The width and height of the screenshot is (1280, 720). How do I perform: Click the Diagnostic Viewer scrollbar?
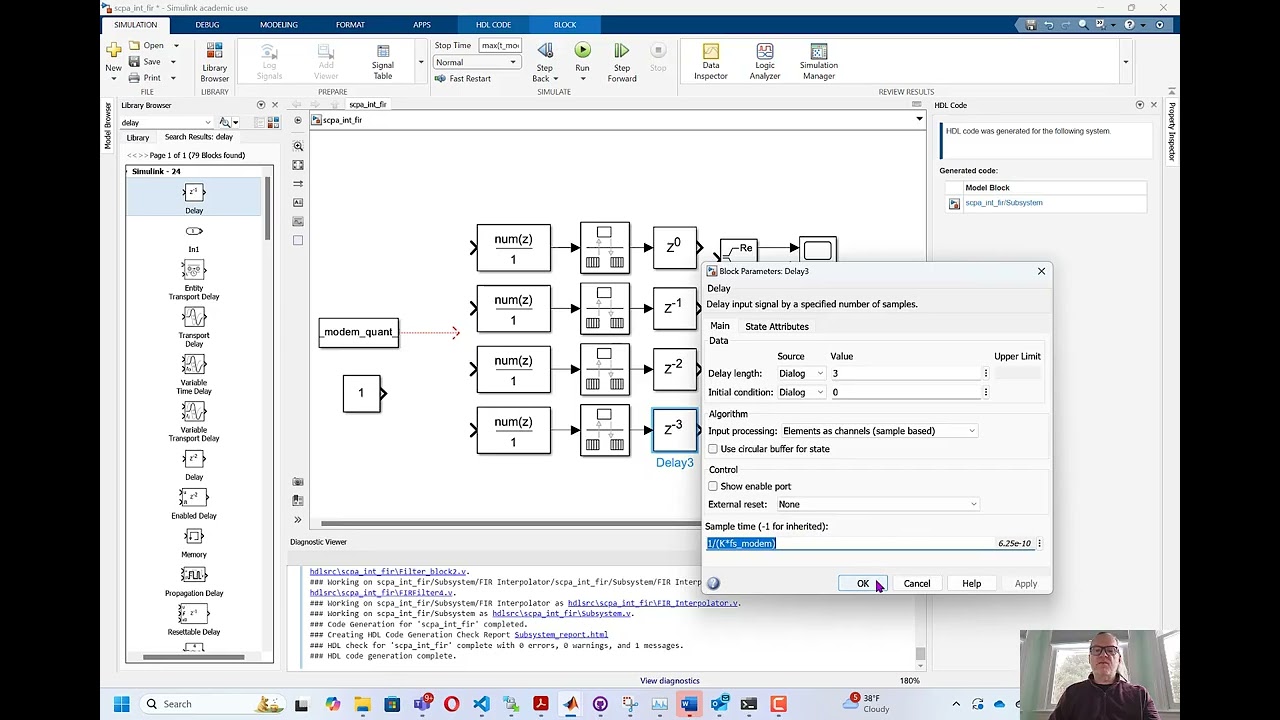tap(920, 654)
